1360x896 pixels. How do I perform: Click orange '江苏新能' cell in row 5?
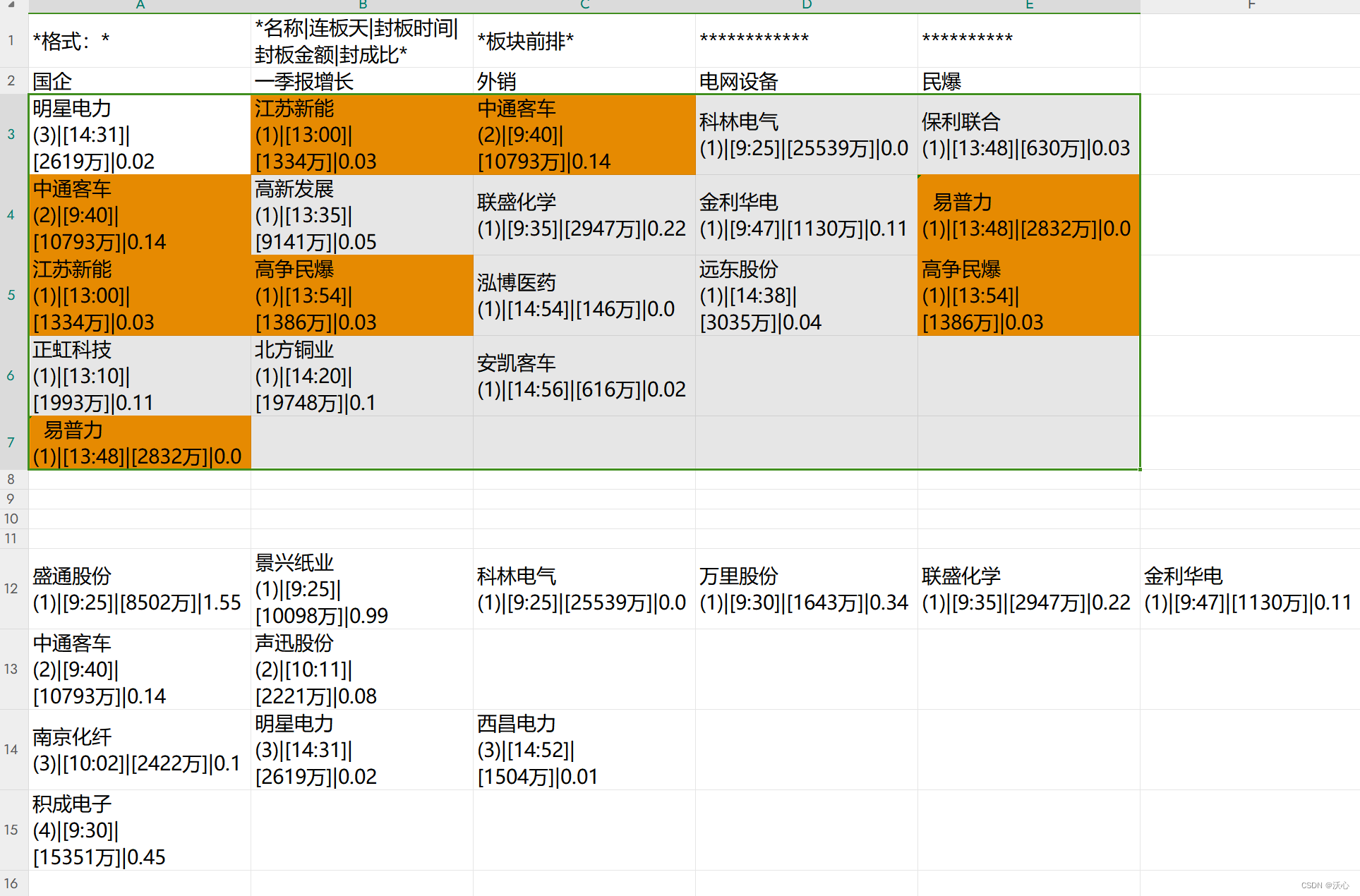click(x=140, y=296)
